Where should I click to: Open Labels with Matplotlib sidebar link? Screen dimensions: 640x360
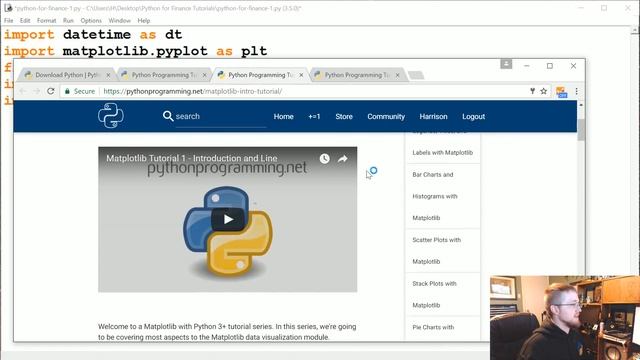(442, 152)
